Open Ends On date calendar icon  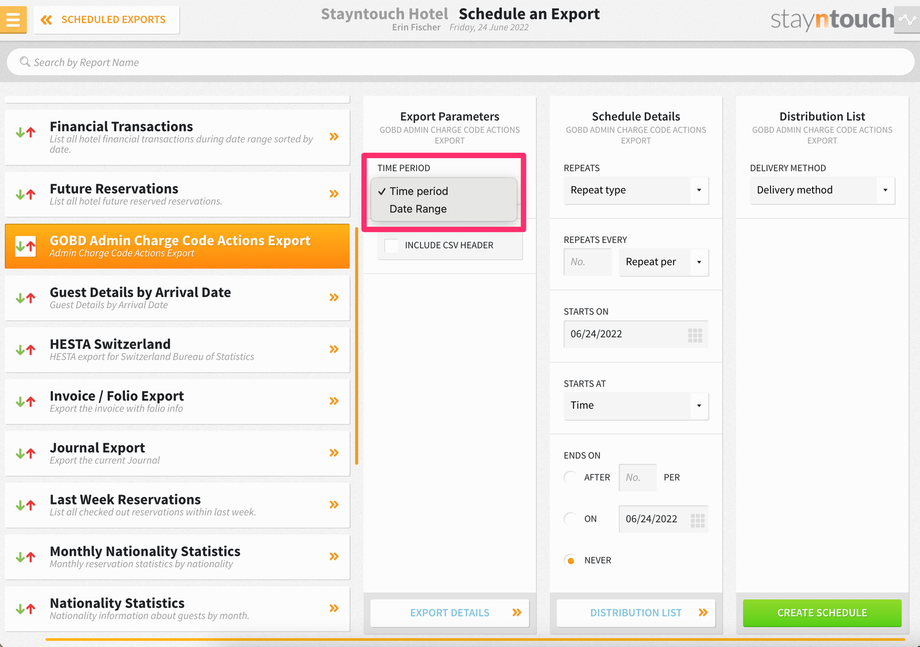click(x=698, y=520)
